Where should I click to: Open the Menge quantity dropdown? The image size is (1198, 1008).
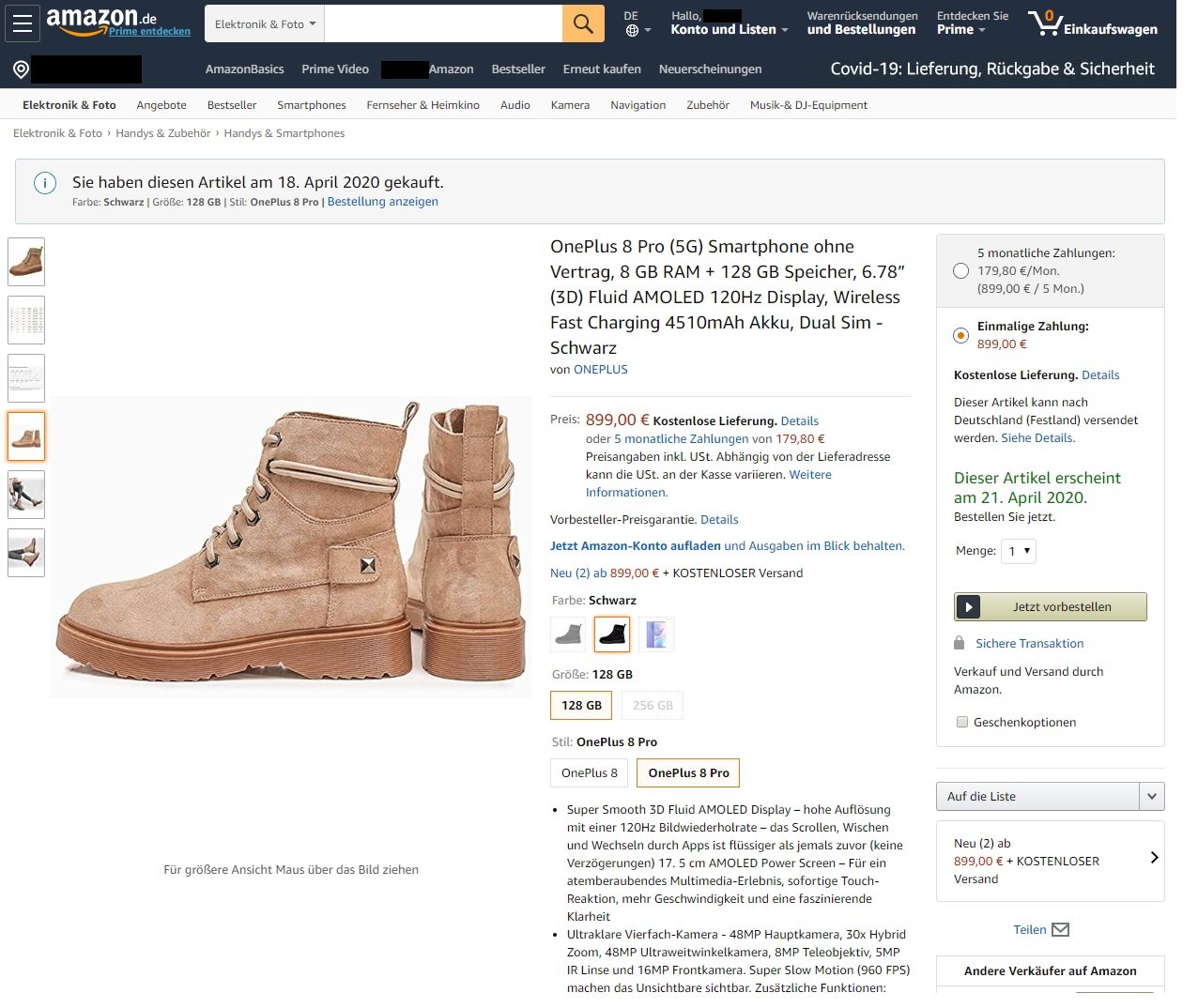1019,551
